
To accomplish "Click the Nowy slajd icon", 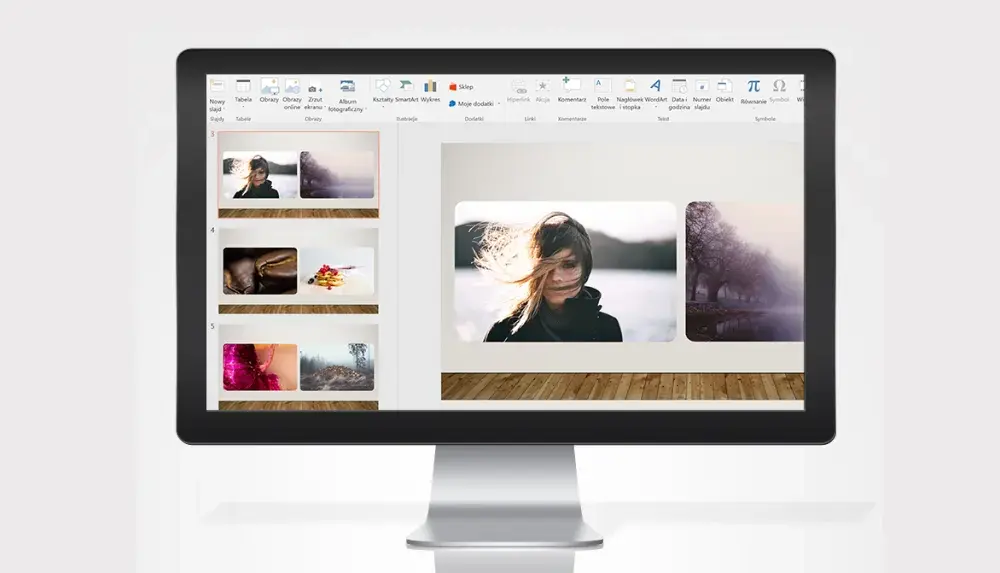I will (x=217, y=86).
